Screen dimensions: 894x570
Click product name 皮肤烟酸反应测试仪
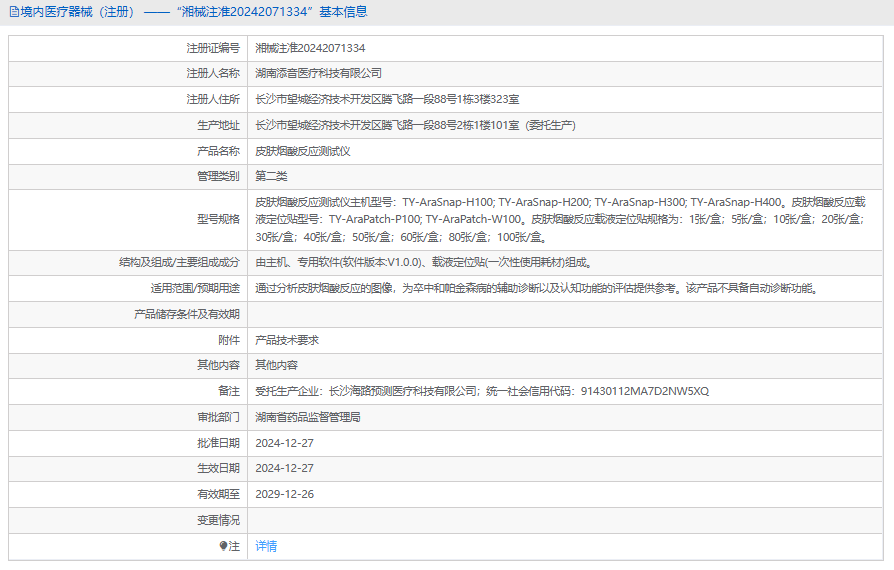point(303,151)
